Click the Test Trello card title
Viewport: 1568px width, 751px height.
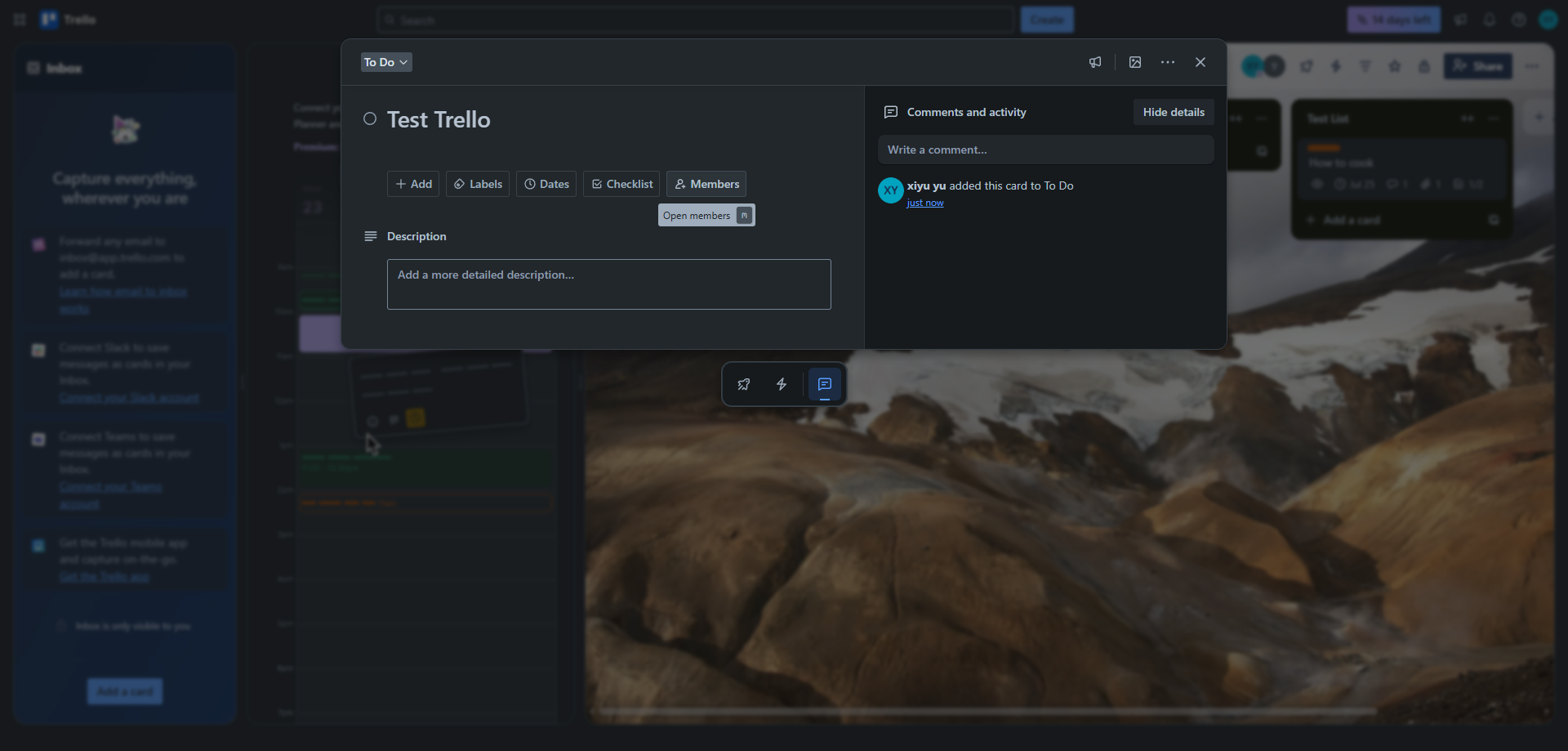pos(439,119)
